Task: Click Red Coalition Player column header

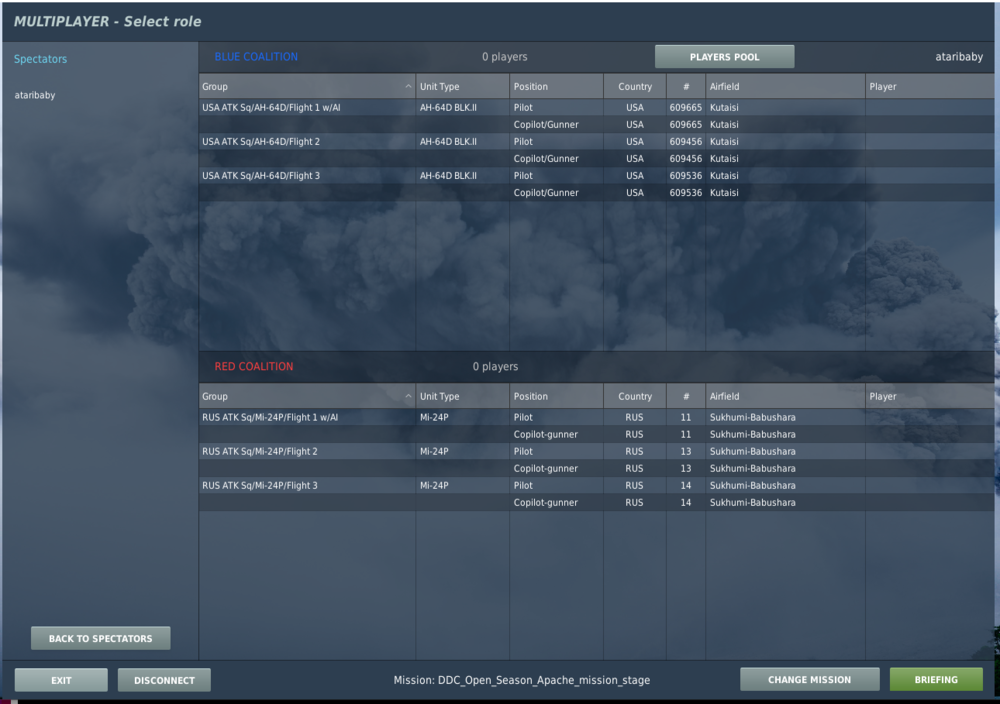Action: click(929, 396)
